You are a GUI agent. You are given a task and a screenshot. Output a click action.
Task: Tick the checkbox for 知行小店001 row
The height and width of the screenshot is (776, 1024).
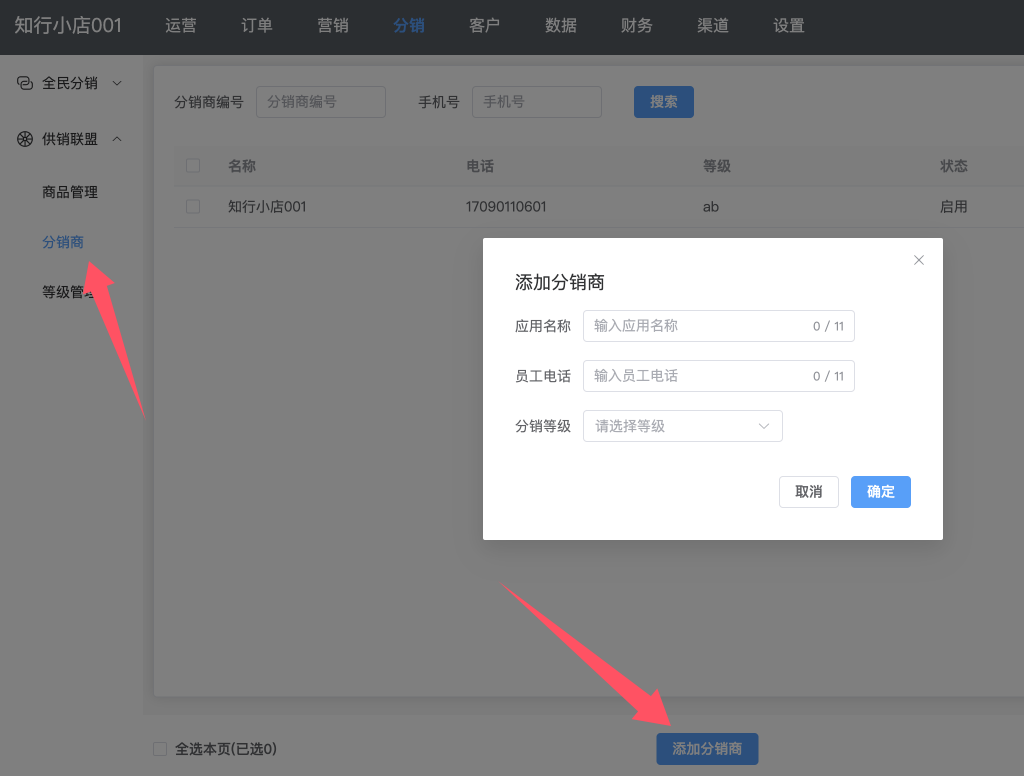(x=193, y=207)
